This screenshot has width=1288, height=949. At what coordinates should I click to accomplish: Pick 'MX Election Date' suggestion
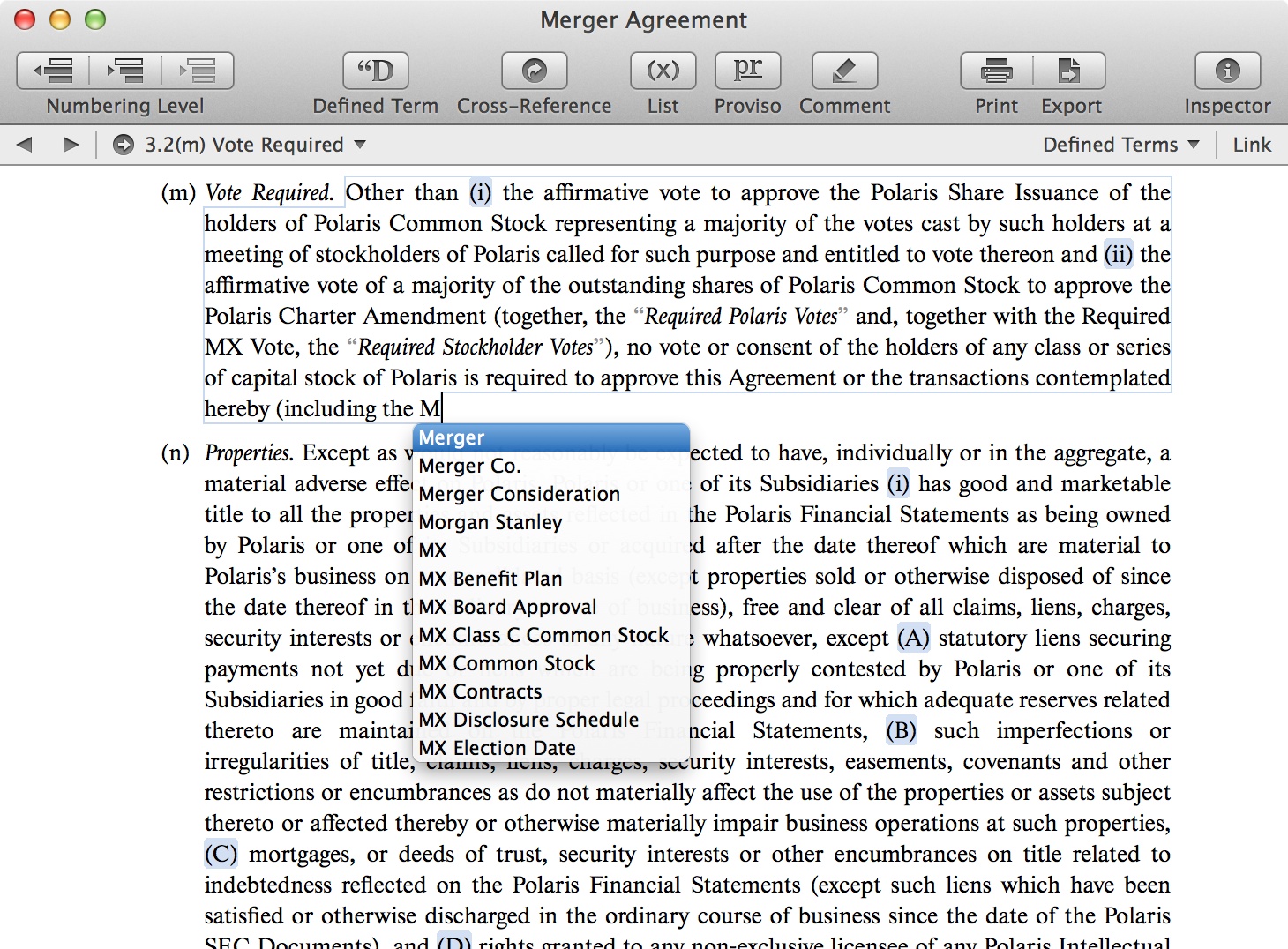pyautogui.click(x=551, y=748)
